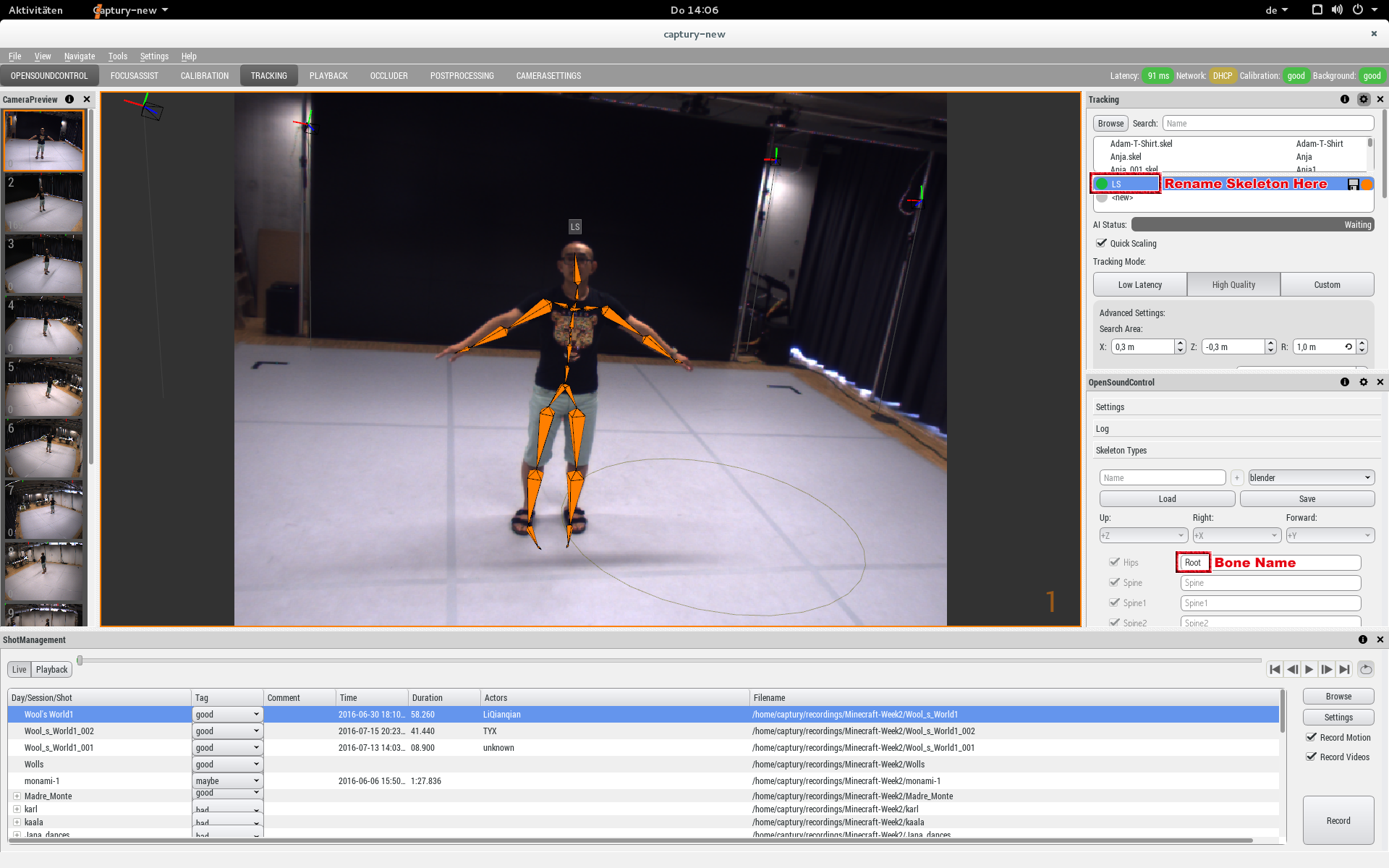Click the window indicator icon in the top bar
Screen dimensions: 1389x868
coord(1317,10)
